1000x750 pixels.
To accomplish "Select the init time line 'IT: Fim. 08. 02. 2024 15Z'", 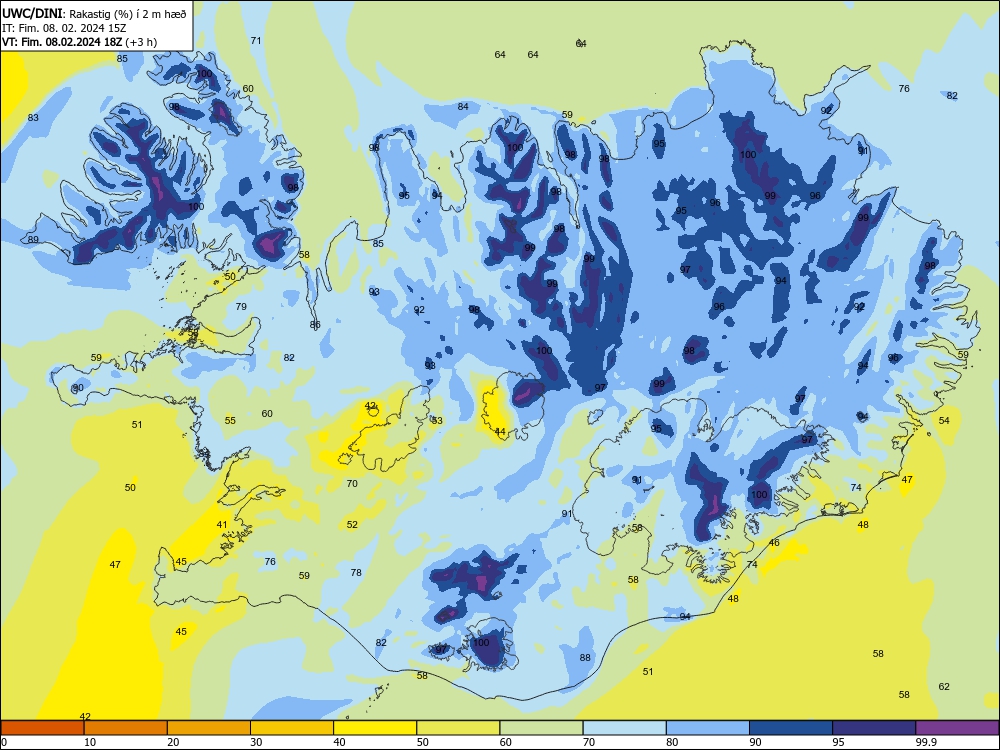I will [64, 28].
